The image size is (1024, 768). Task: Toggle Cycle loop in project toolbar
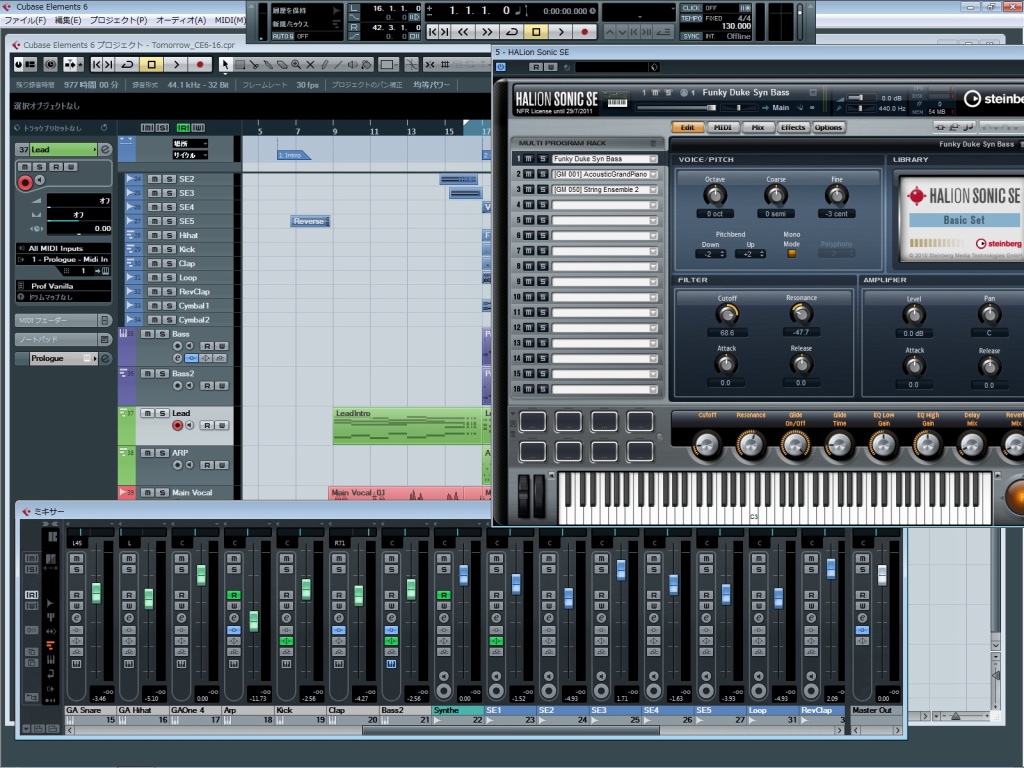pyautogui.click(x=128, y=65)
